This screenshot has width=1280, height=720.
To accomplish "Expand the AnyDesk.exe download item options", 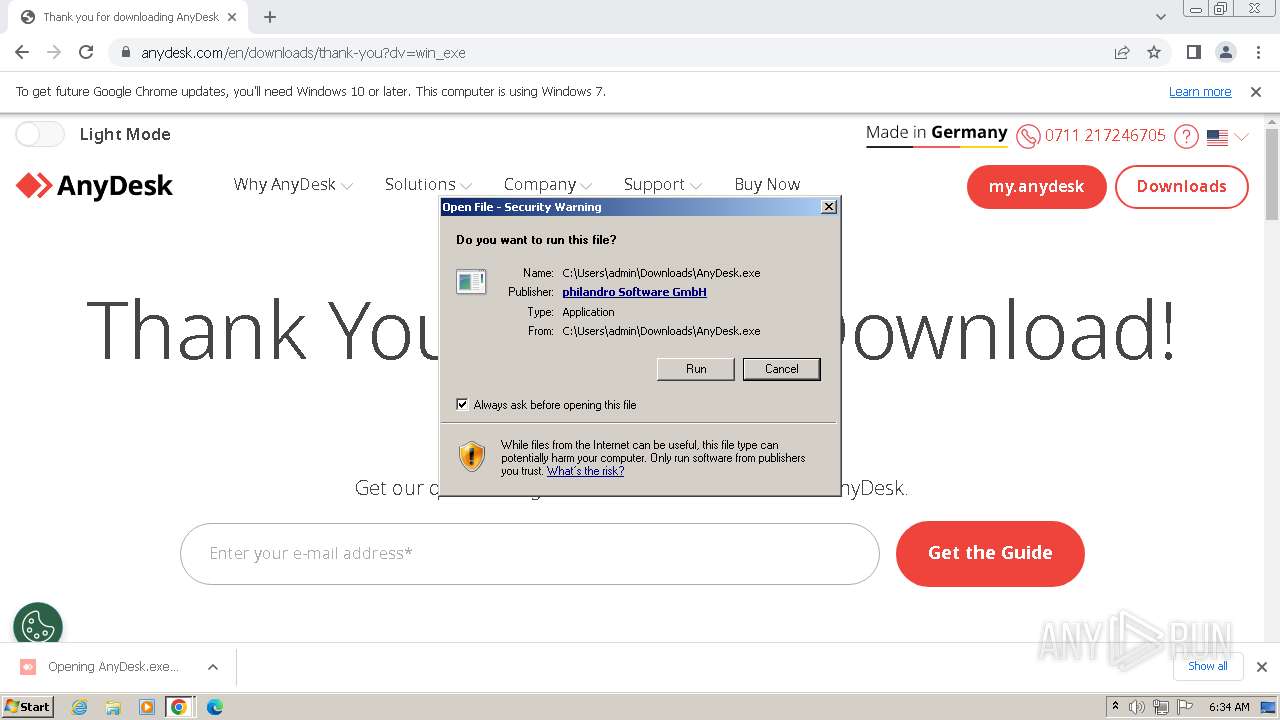I will (213, 667).
